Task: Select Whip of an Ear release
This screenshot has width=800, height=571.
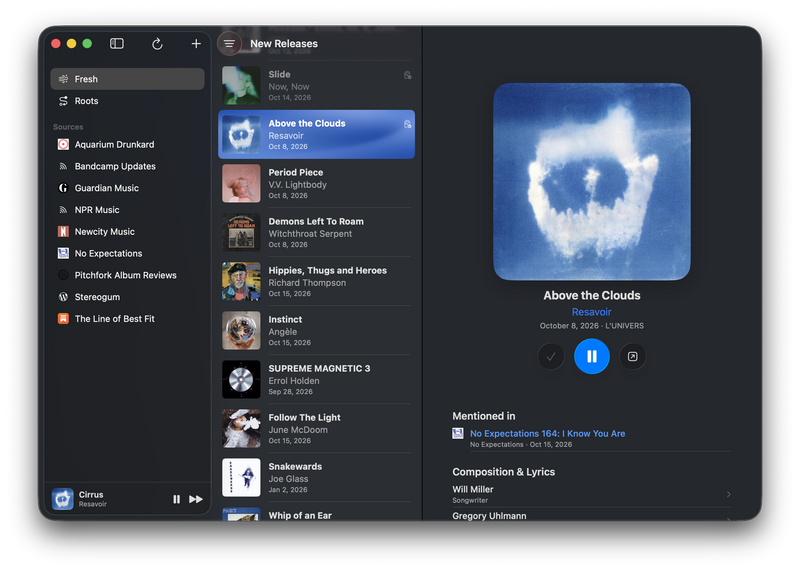Action: pos(316,513)
